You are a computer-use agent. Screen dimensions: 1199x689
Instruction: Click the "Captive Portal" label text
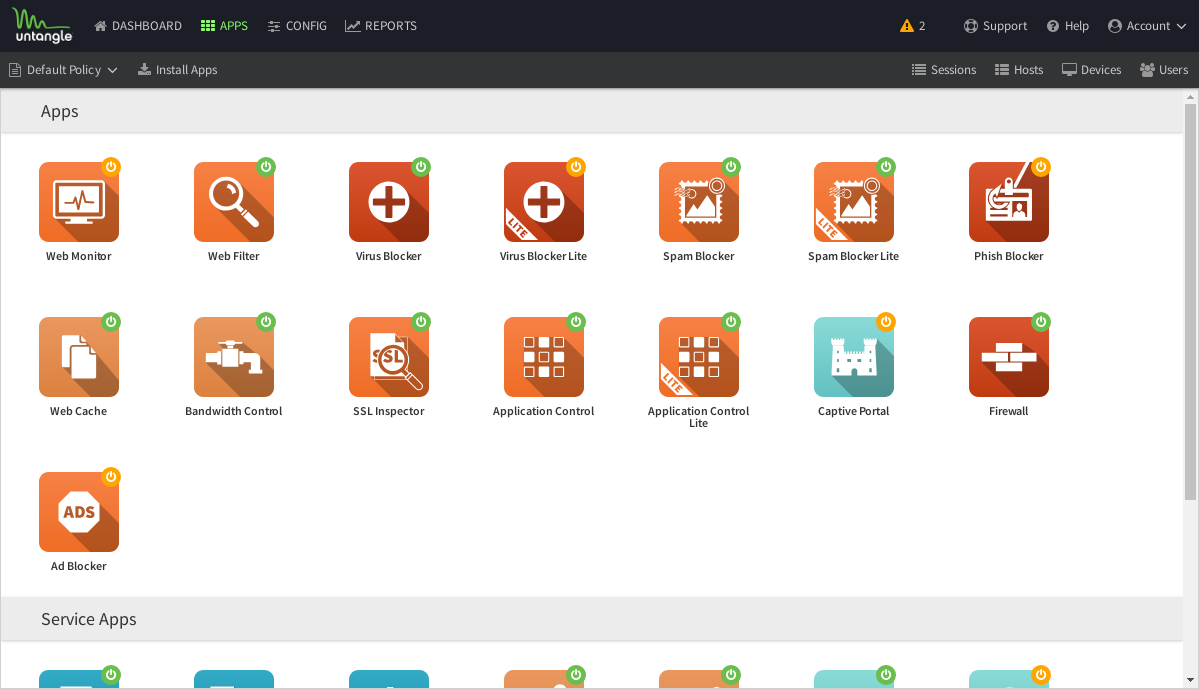(x=853, y=411)
